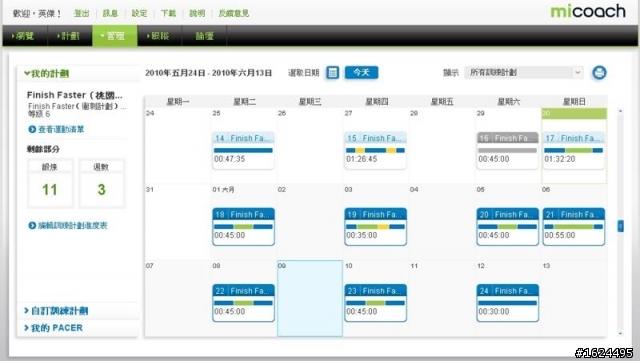Open the 下載 download link
This screenshot has height=361, width=640.
(168, 13)
